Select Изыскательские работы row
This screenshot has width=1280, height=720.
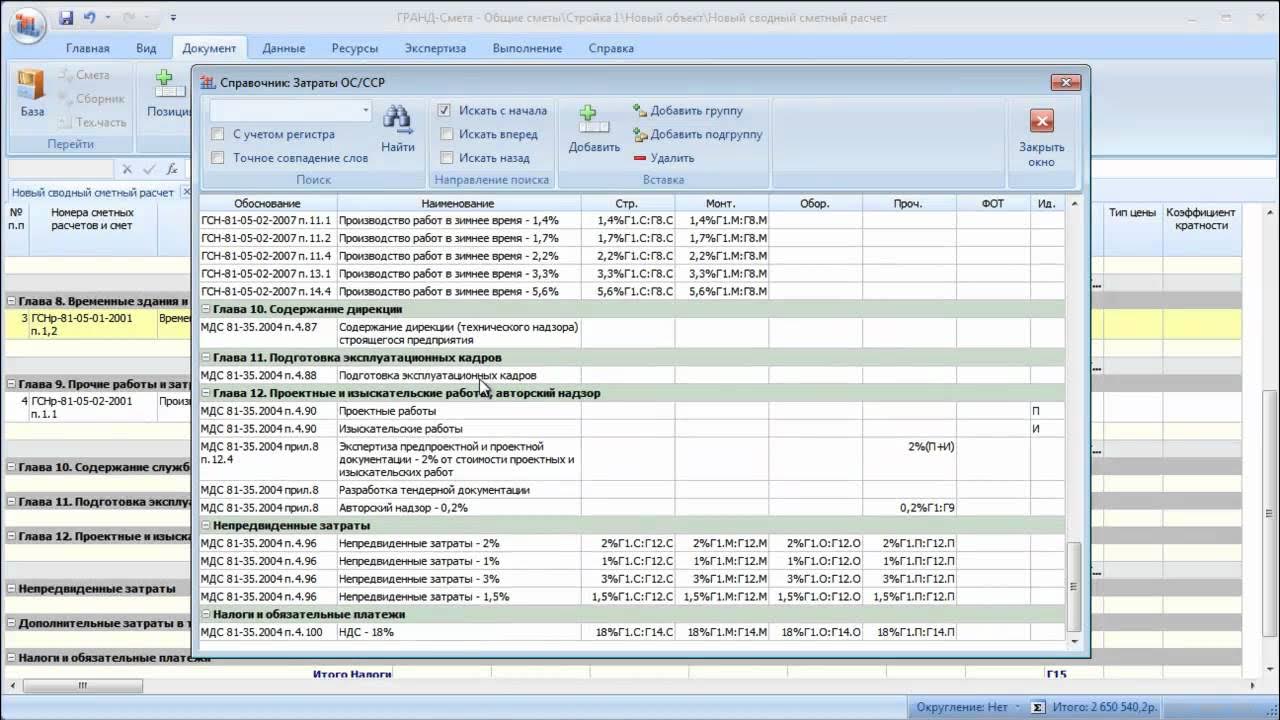click(x=632, y=429)
